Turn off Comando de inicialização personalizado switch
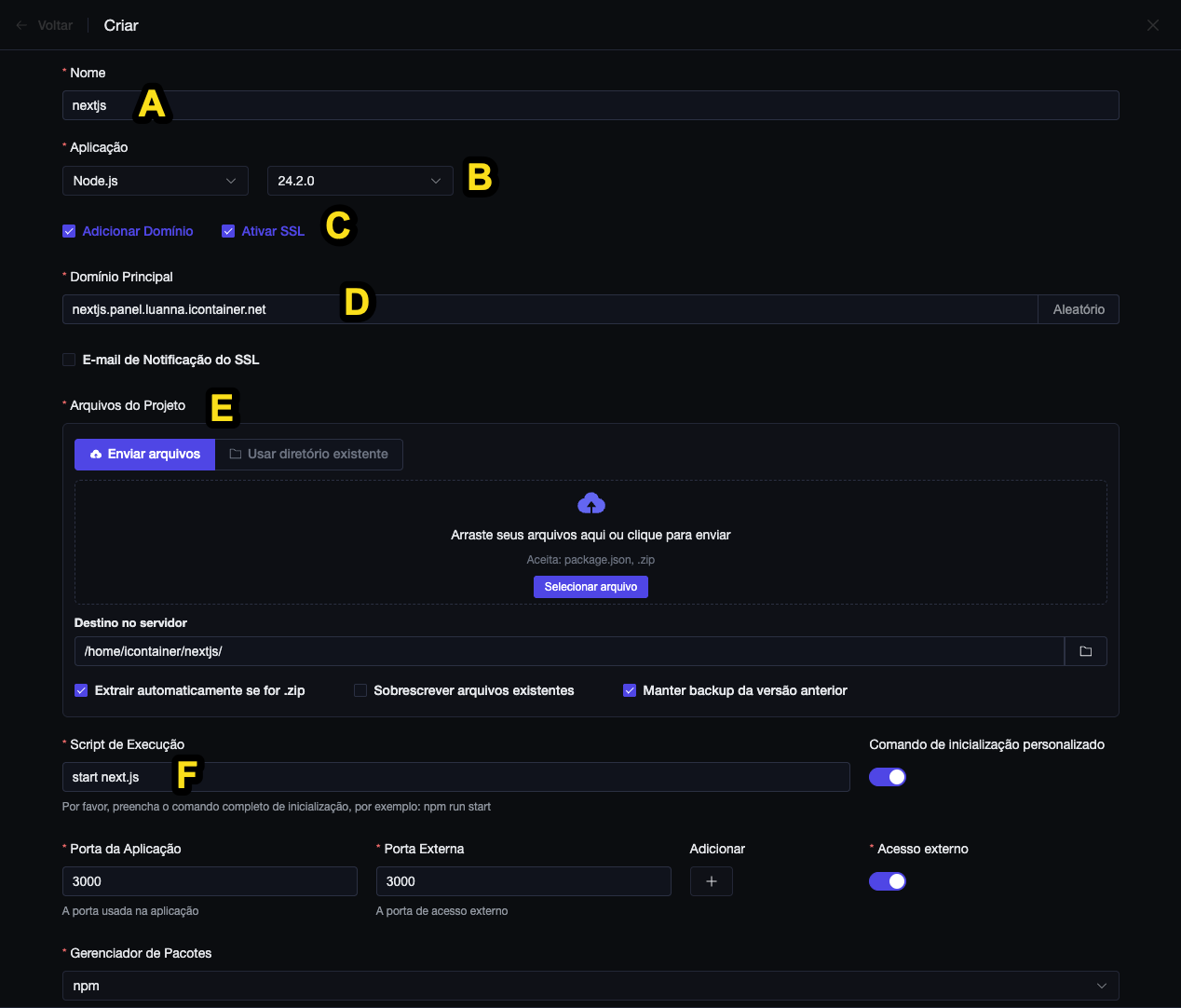The height and width of the screenshot is (1008, 1181). 888,777
